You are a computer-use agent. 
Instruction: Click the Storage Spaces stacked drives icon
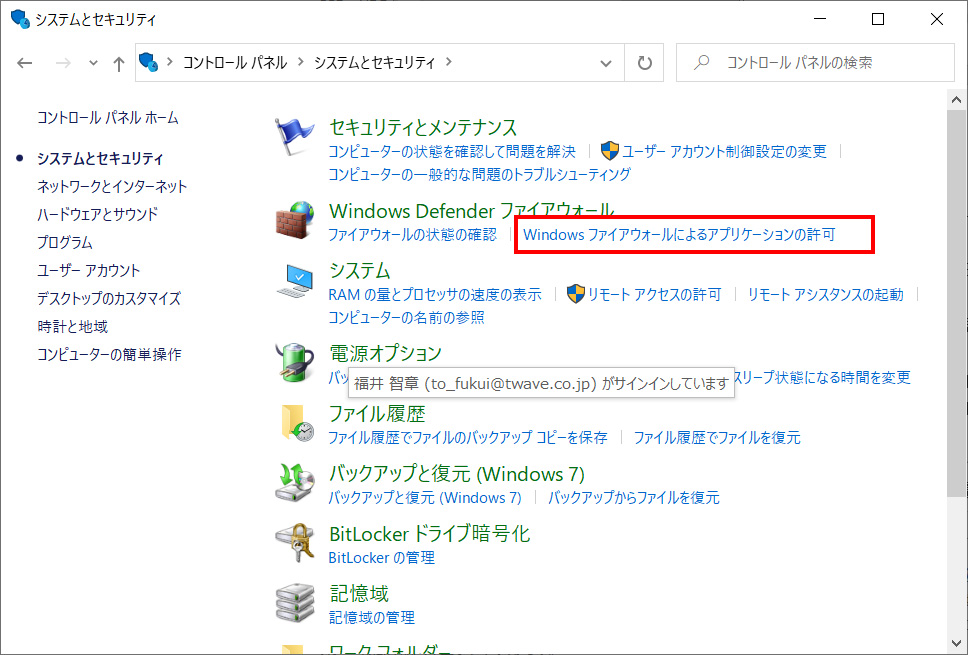pos(294,603)
